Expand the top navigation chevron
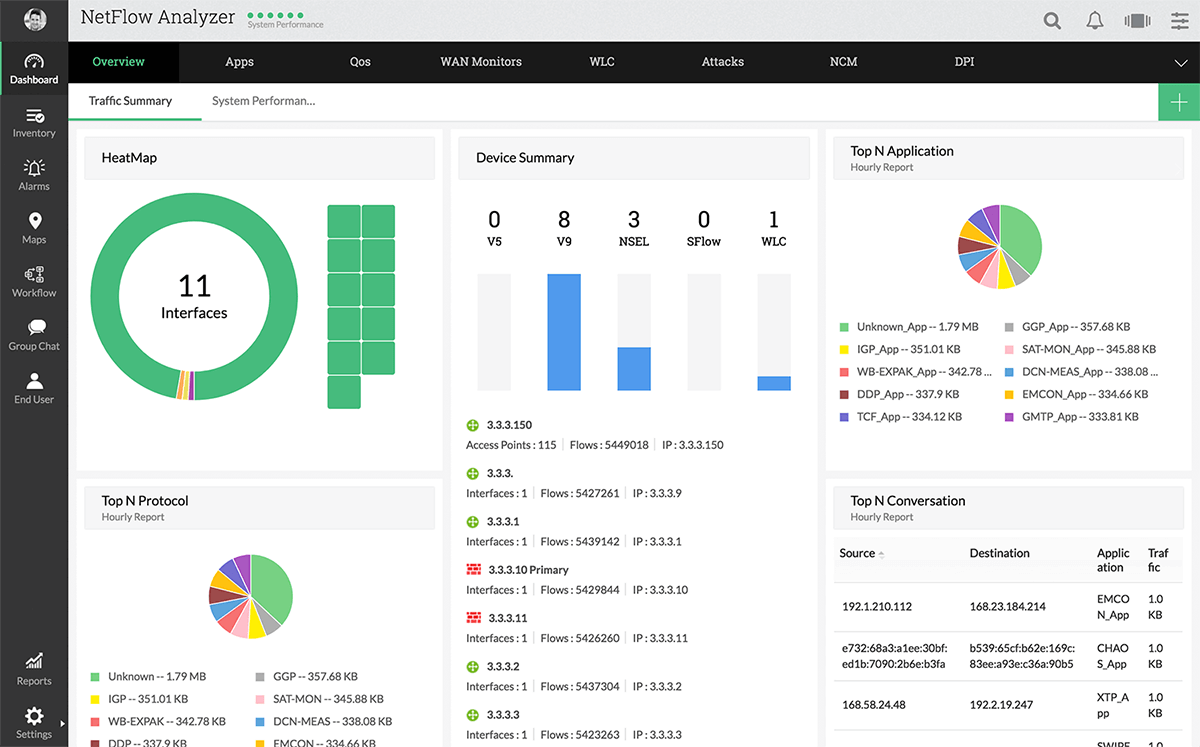 (x=1180, y=62)
